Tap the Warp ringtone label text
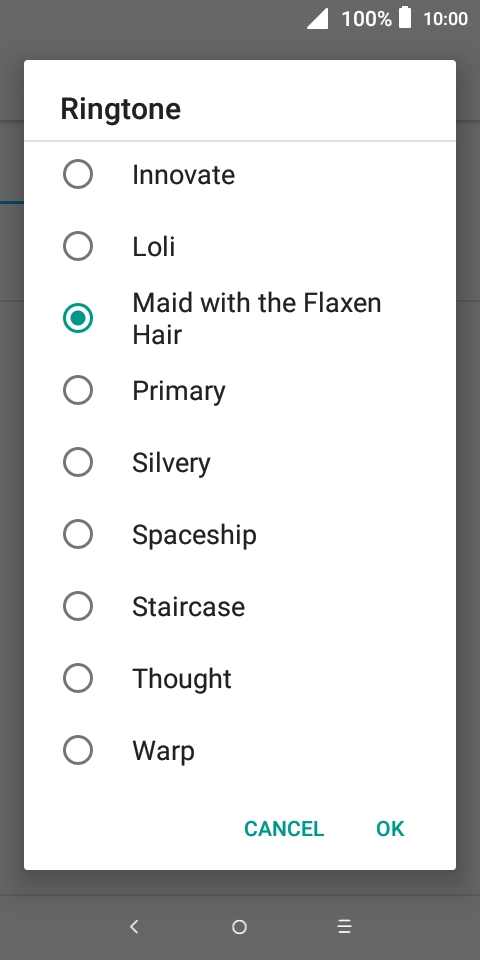Viewport: 480px width, 960px height. tap(163, 751)
